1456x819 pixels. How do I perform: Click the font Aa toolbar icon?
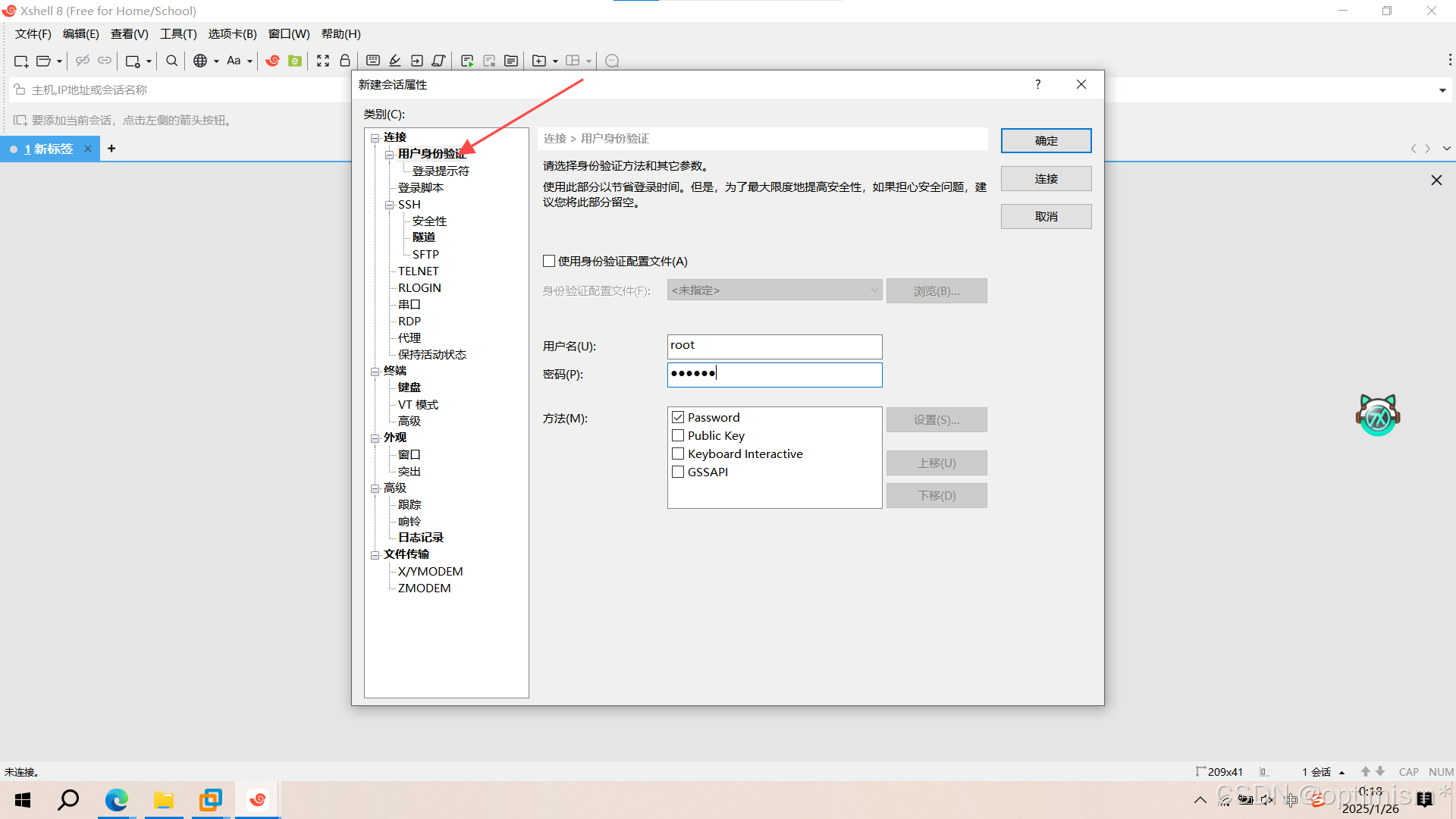(234, 61)
